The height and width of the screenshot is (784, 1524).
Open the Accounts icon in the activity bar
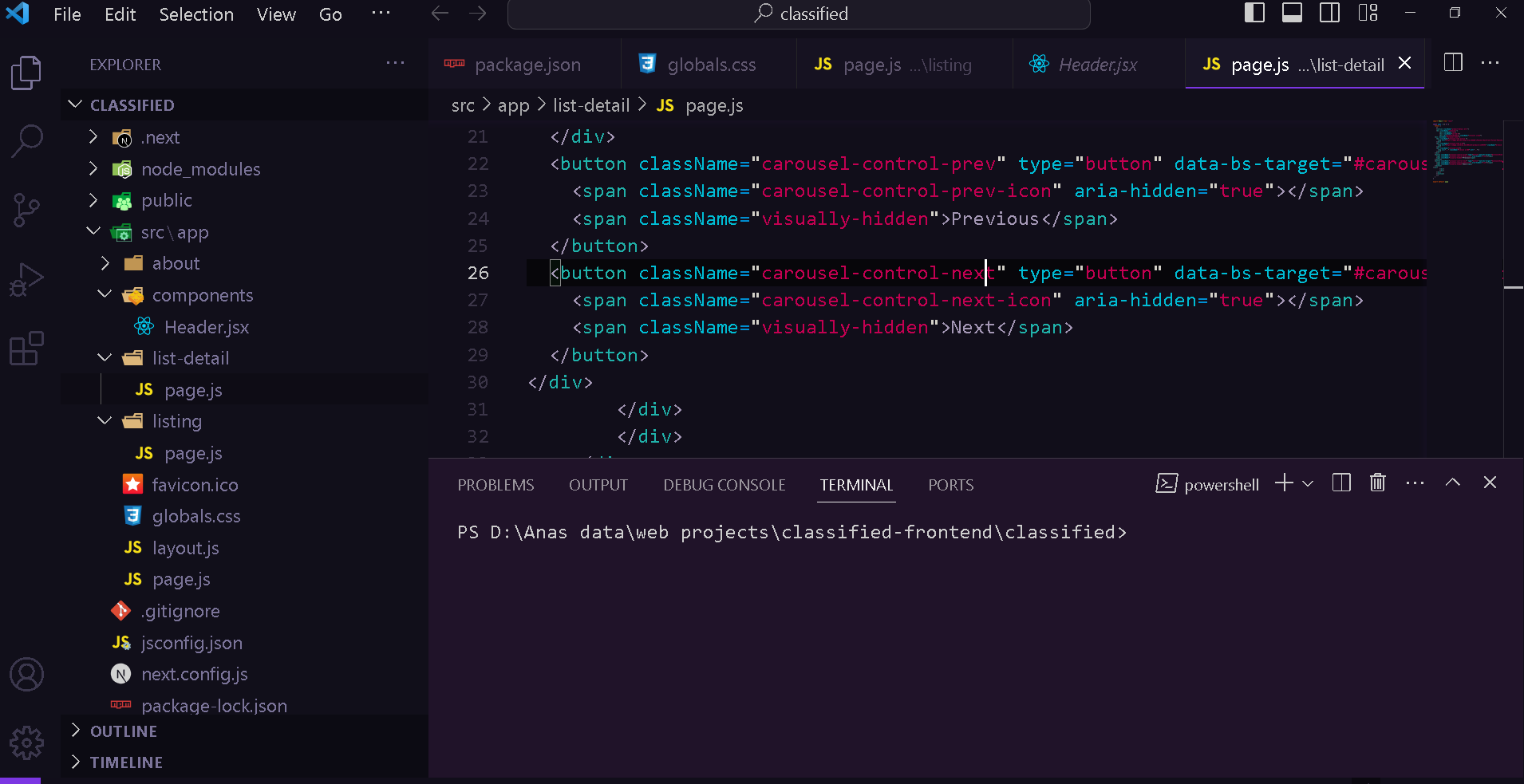click(x=26, y=674)
